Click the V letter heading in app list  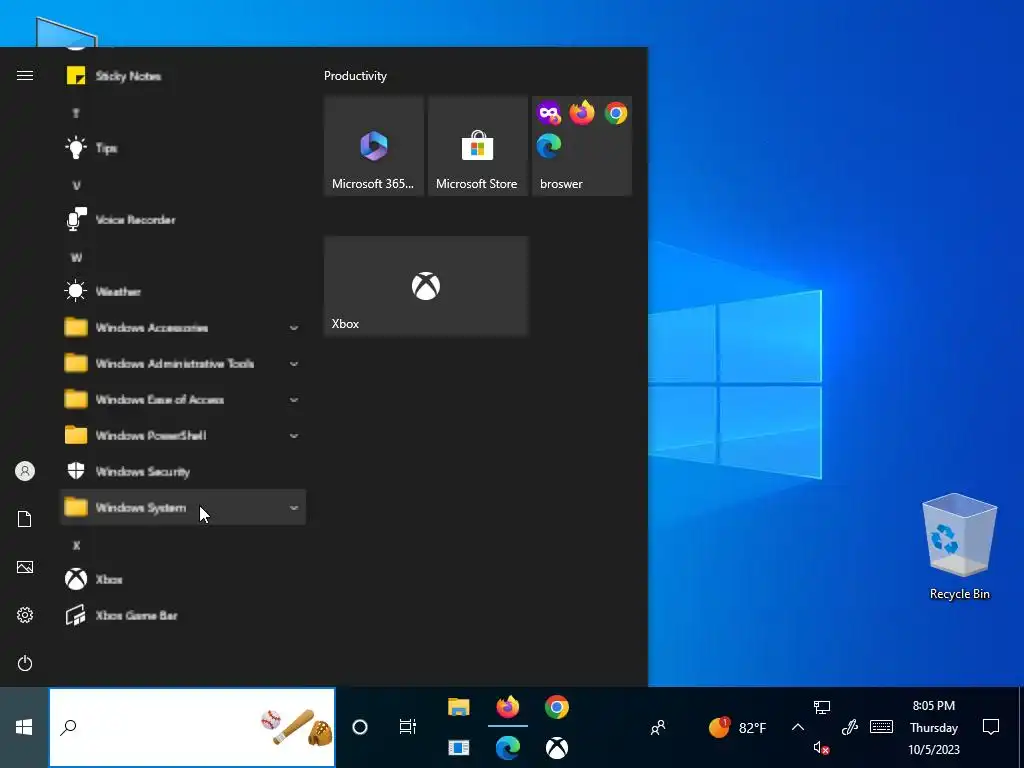click(x=76, y=185)
